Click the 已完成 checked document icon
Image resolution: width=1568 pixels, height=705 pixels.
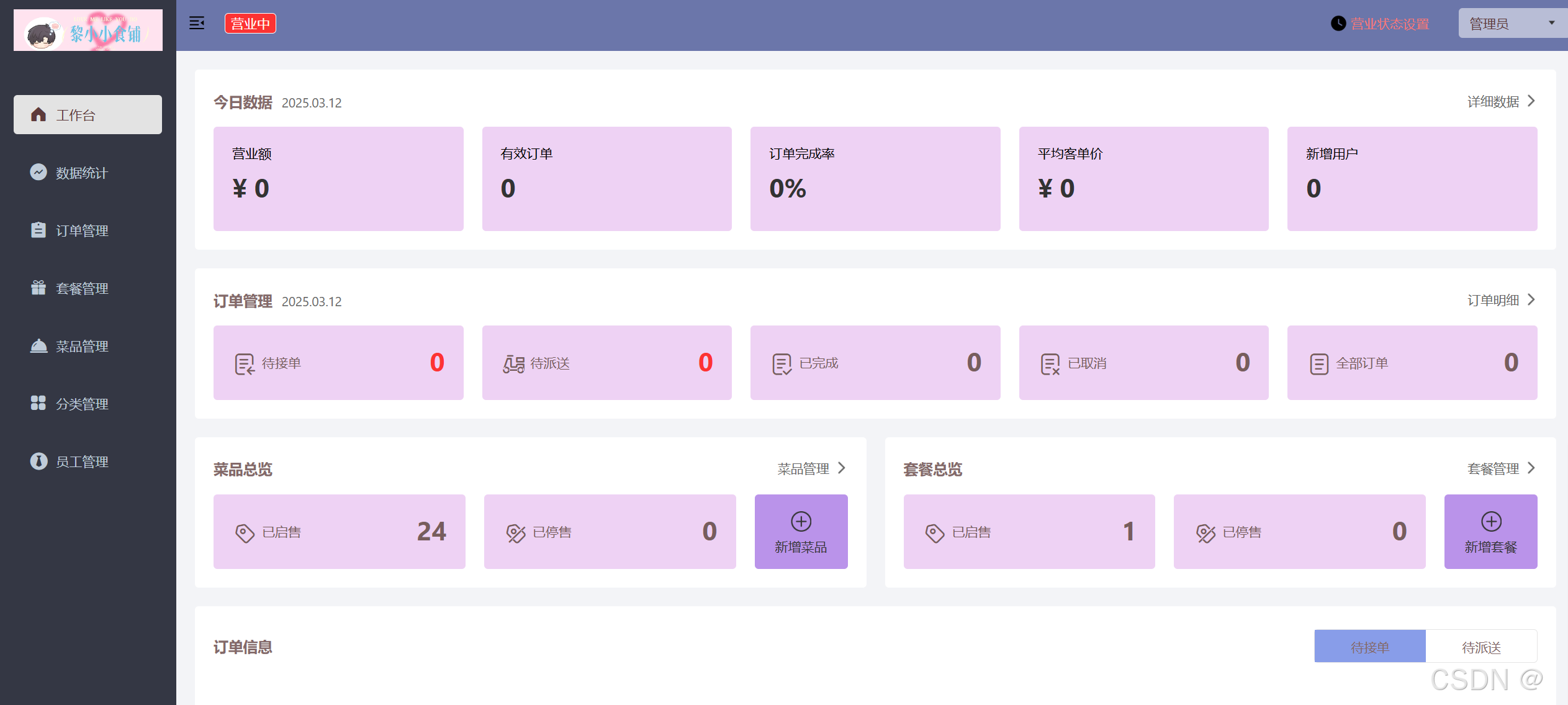[782, 363]
